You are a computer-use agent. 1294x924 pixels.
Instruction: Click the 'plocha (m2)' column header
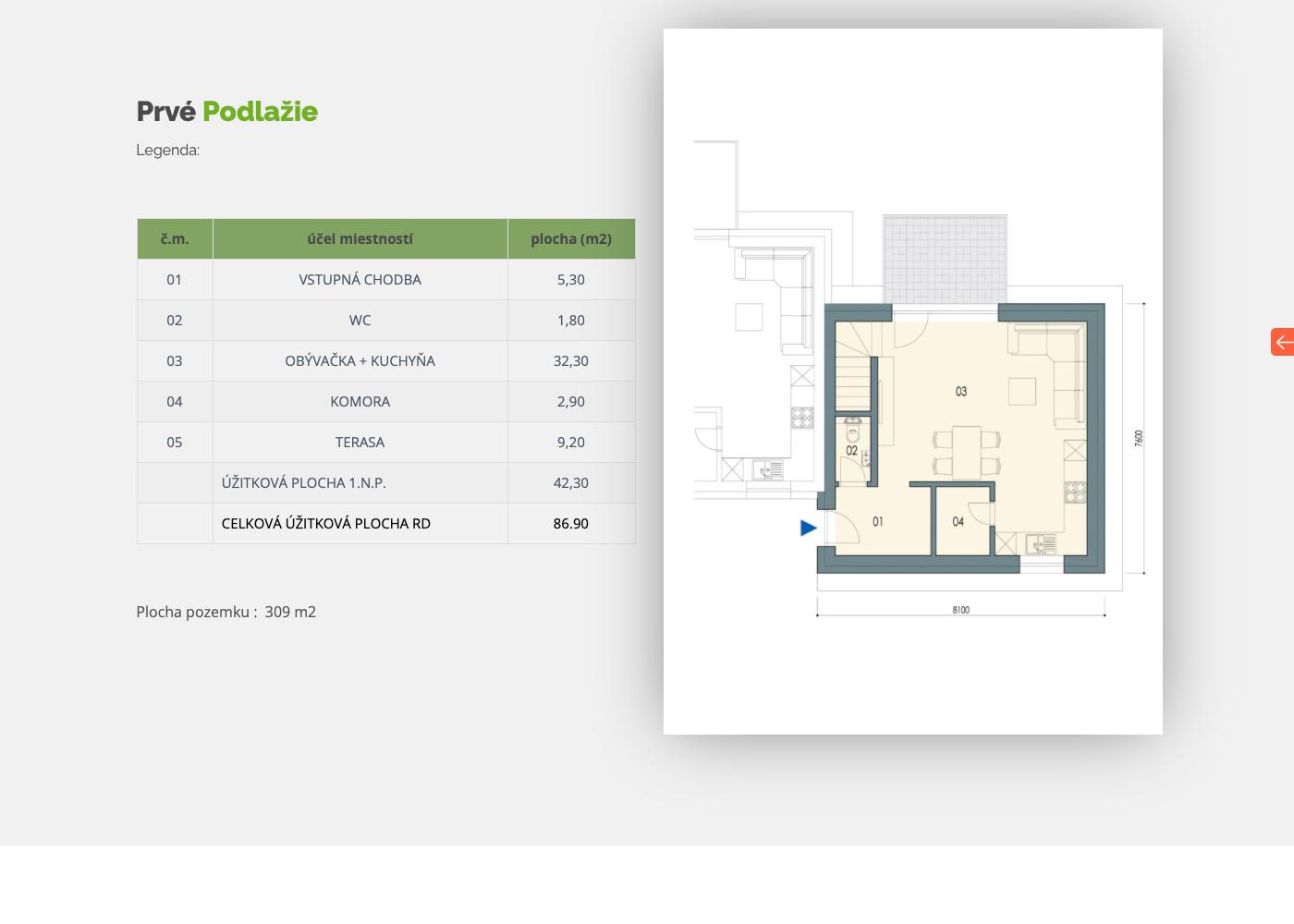point(571,238)
